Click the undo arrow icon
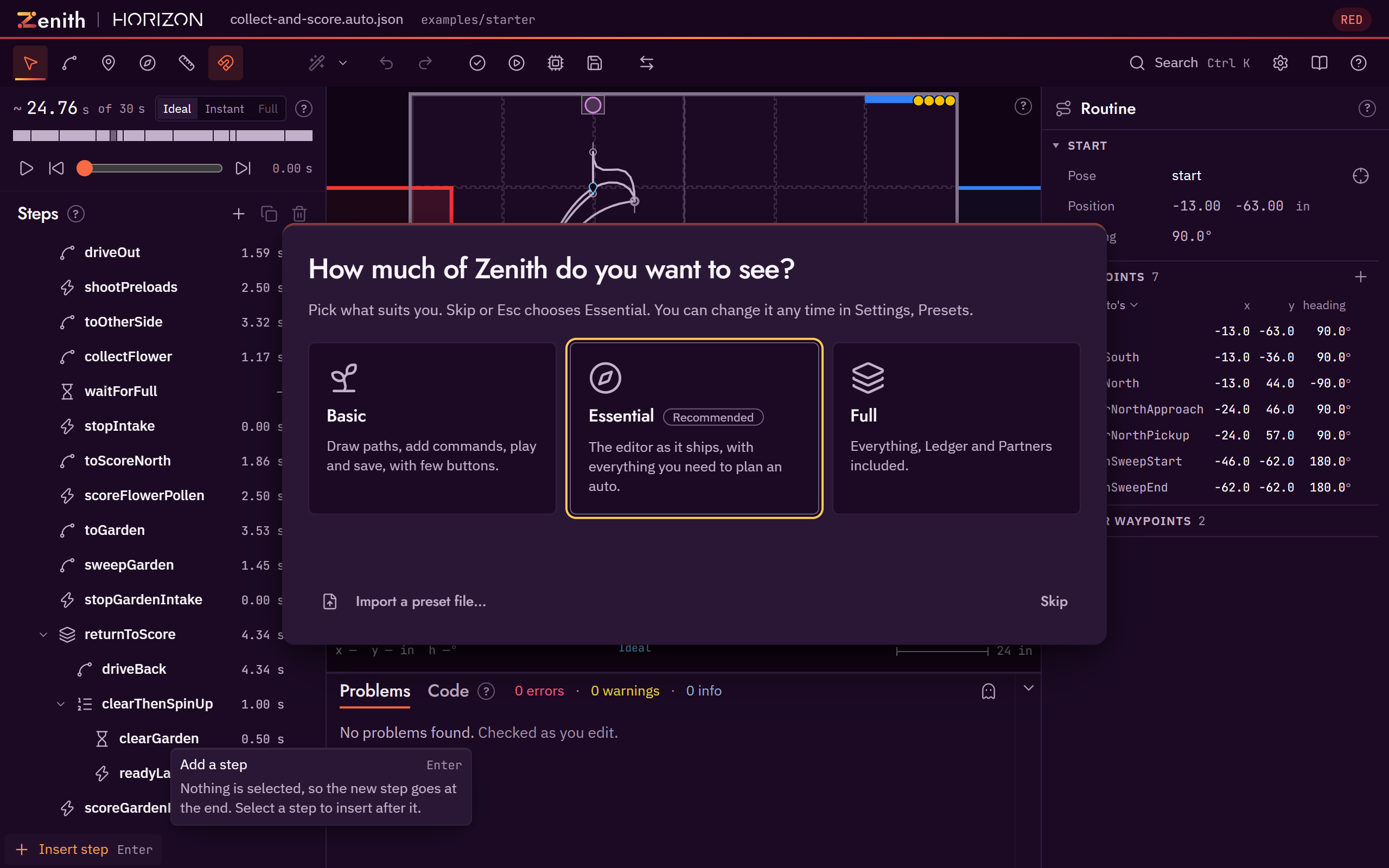 coord(386,62)
